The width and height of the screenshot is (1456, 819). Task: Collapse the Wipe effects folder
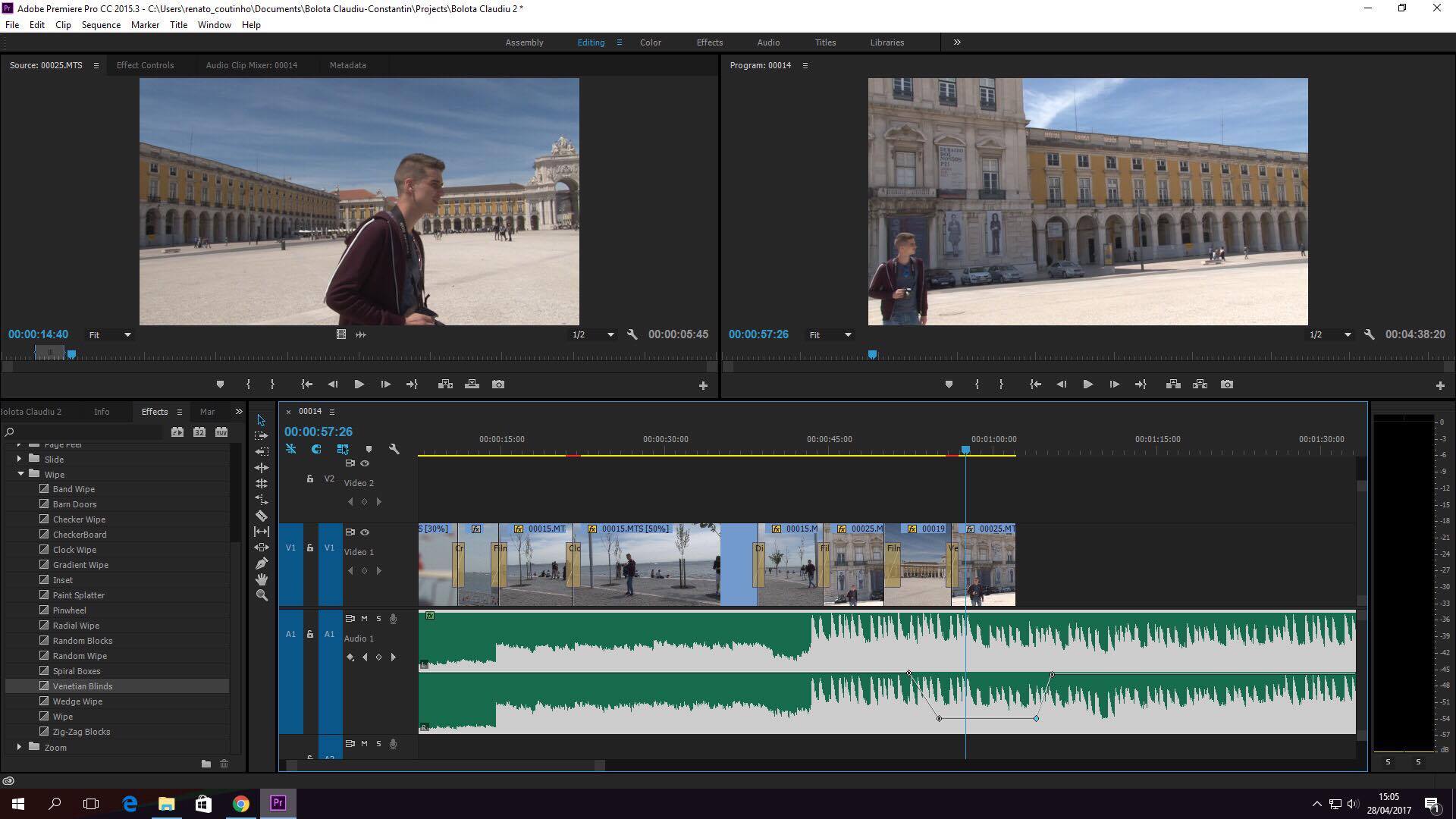pos(20,474)
